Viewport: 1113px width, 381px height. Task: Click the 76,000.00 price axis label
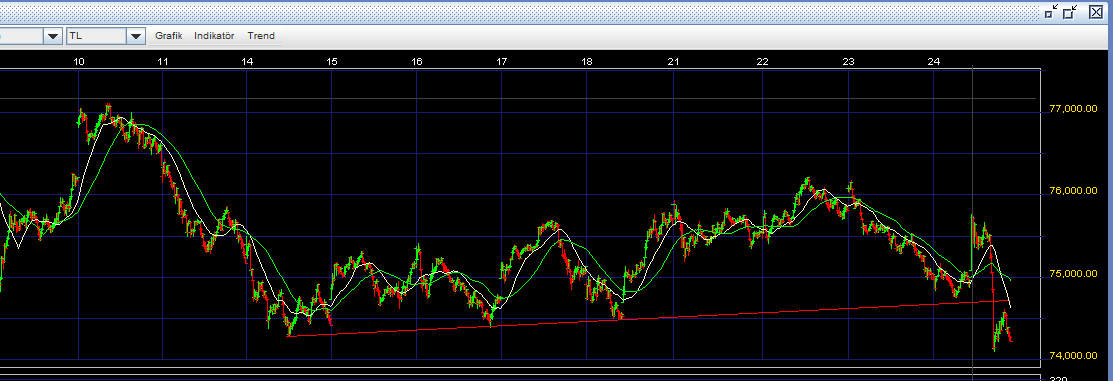tap(1073, 192)
